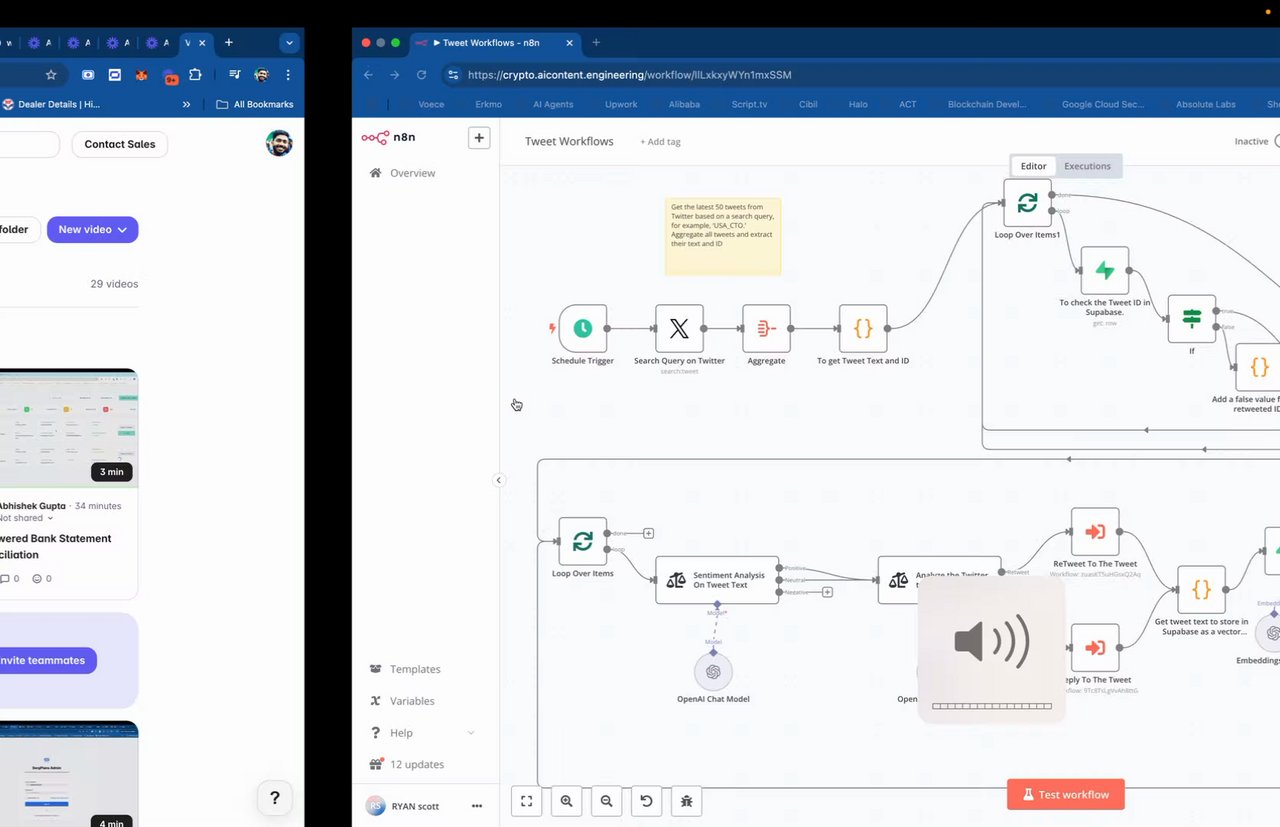This screenshot has height=827, width=1280.
Task: Click the fit-to-view canvas button
Action: (x=527, y=800)
